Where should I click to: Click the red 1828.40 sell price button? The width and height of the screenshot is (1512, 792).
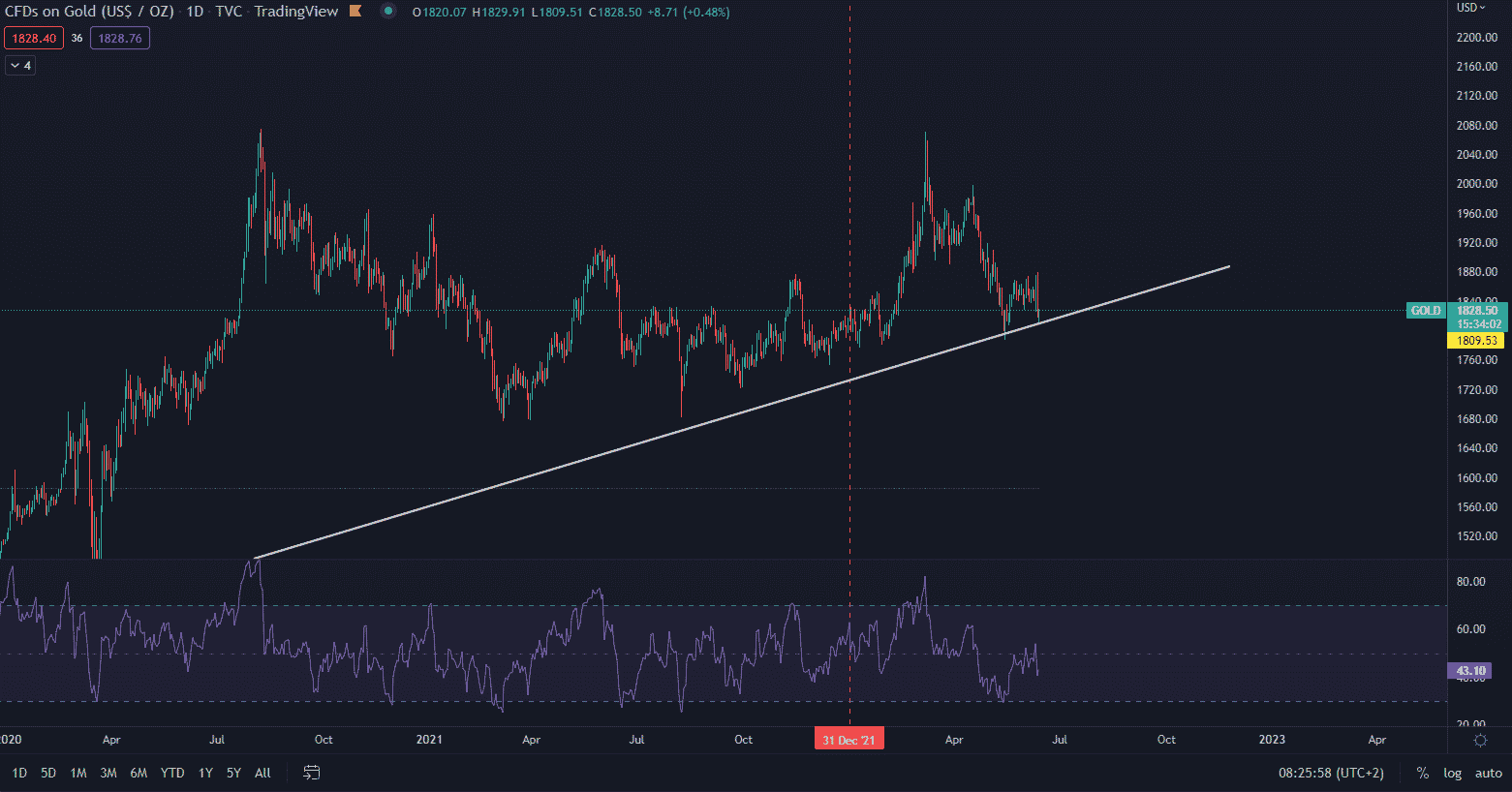[34, 39]
